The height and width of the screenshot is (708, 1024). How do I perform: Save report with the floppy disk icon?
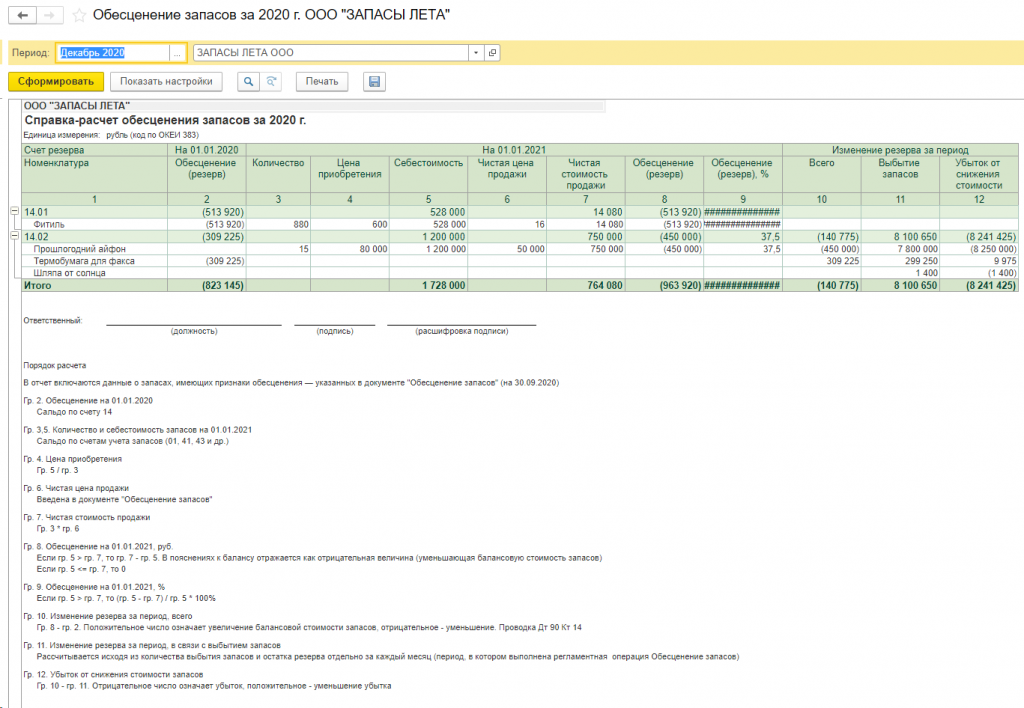374,82
